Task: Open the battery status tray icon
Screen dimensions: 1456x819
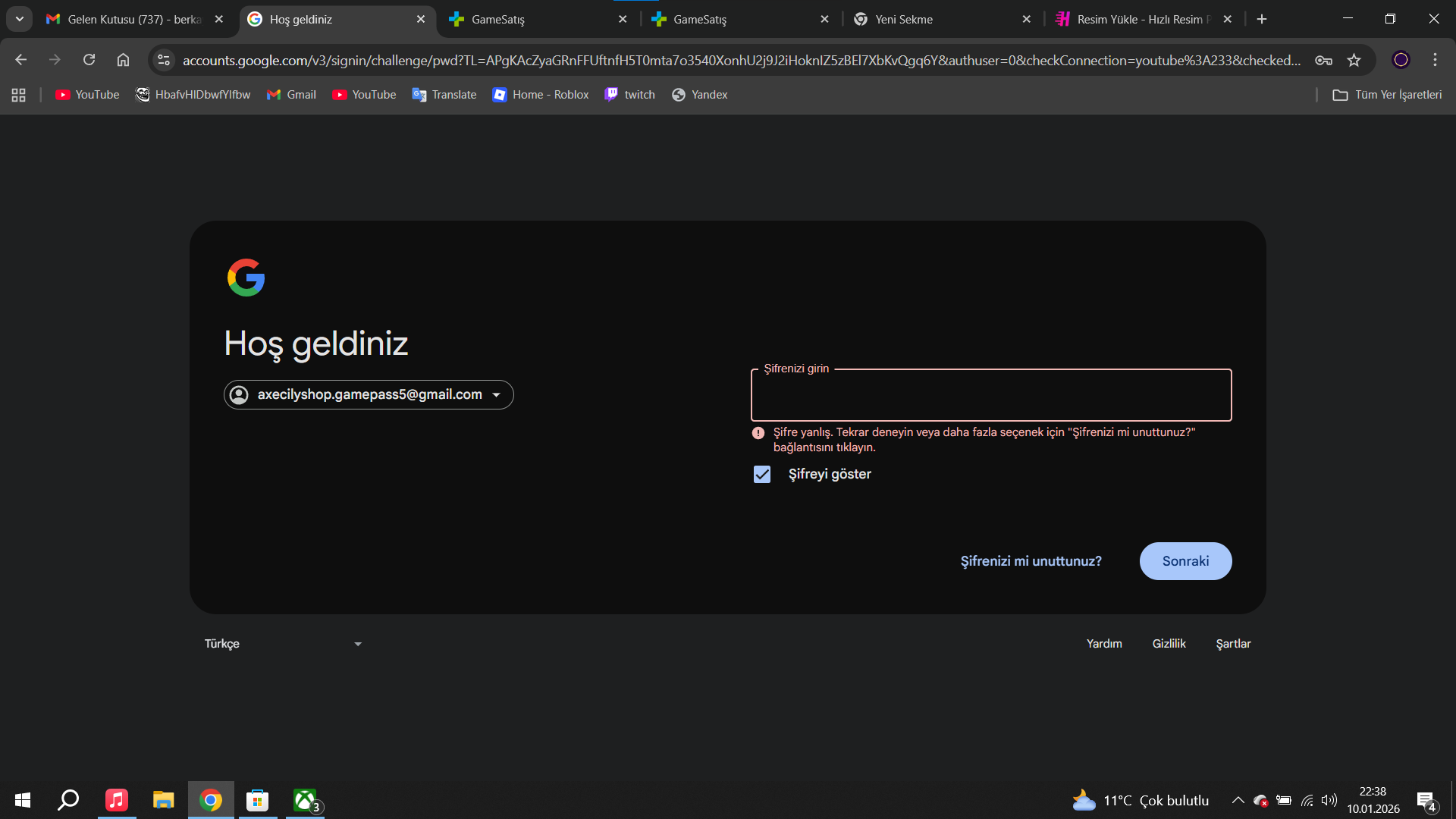Action: (1284, 800)
